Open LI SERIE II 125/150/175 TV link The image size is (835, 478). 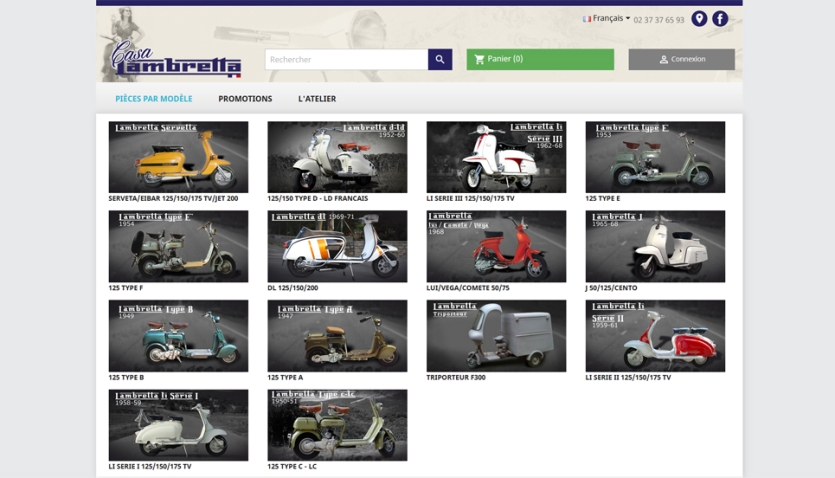pyautogui.click(x=628, y=377)
